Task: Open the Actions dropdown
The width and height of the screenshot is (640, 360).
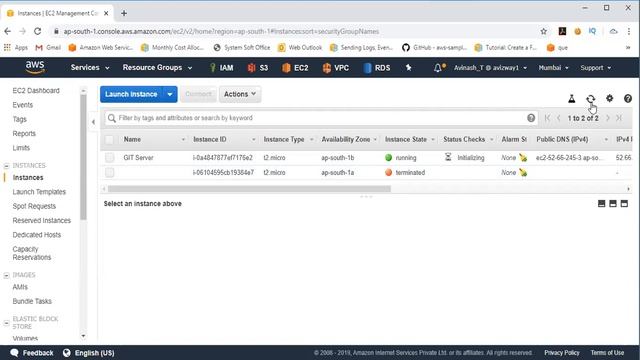Action: coord(240,94)
